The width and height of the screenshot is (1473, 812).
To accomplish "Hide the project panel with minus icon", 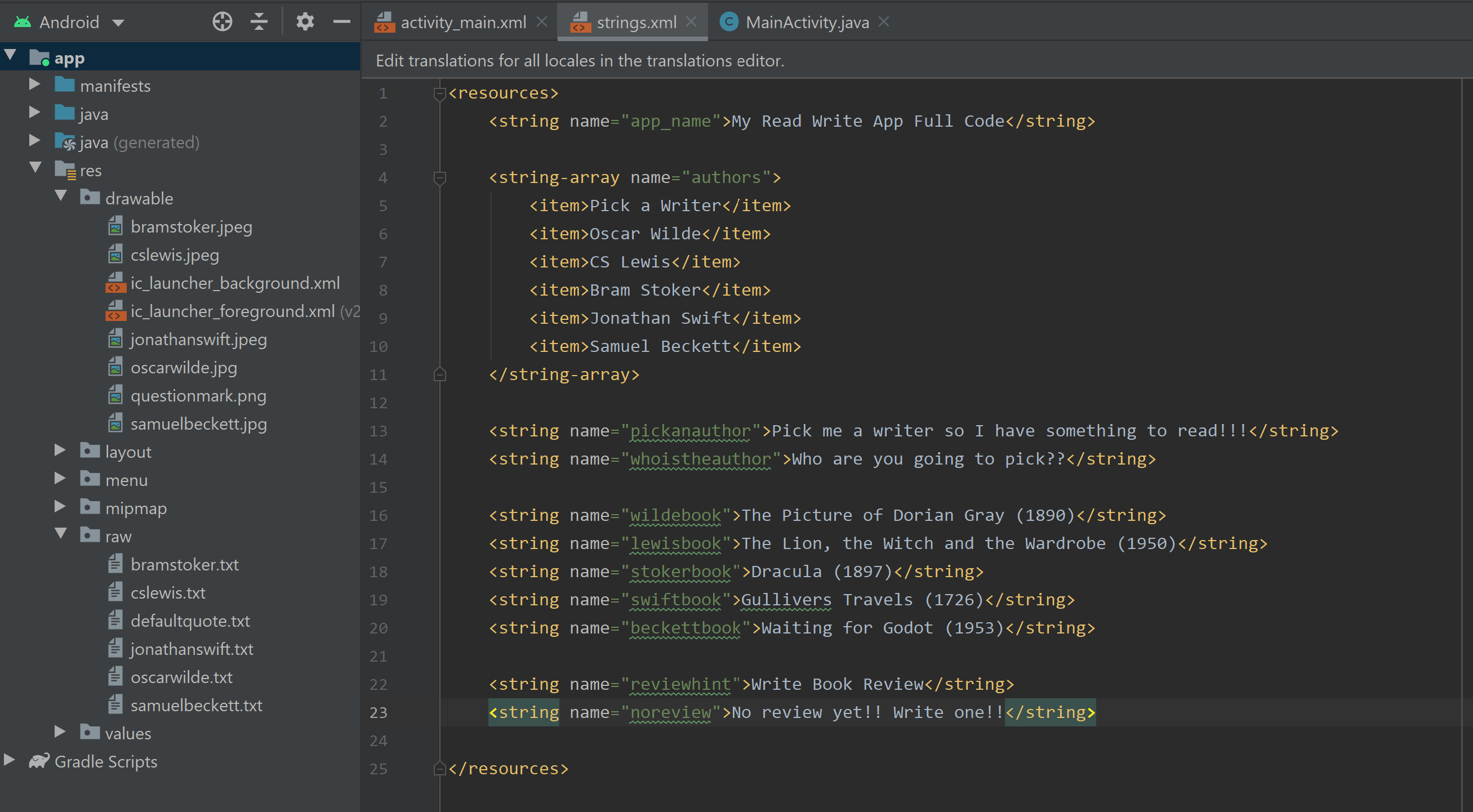I will click(x=341, y=22).
